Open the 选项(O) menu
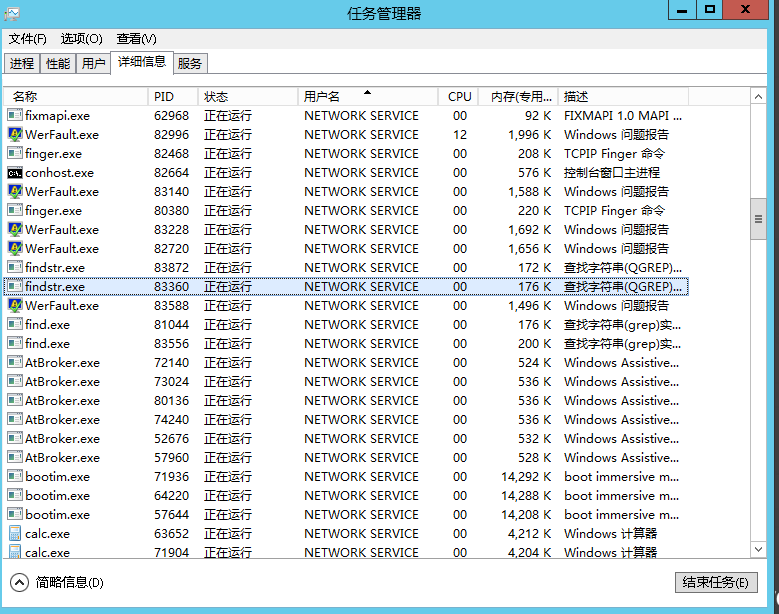The height and width of the screenshot is (614, 779). pyautogui.click(x=81, y=39)
